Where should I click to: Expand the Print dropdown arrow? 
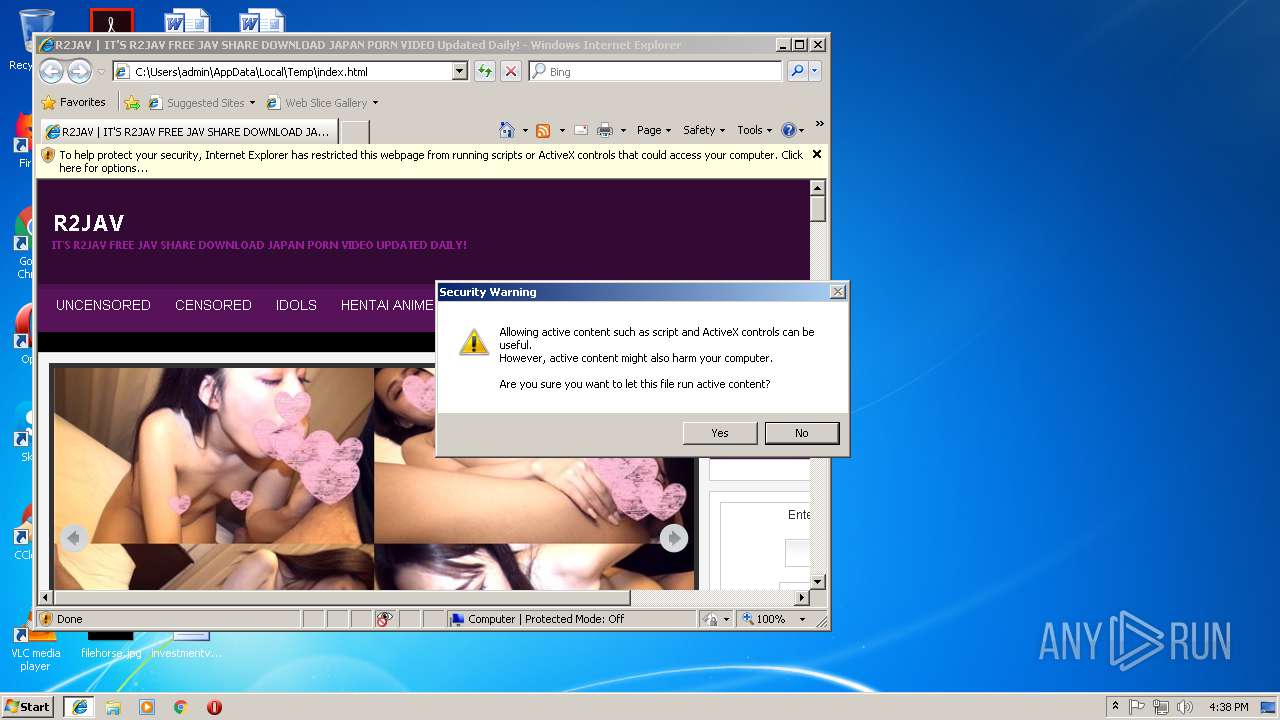tap(623, 130)
